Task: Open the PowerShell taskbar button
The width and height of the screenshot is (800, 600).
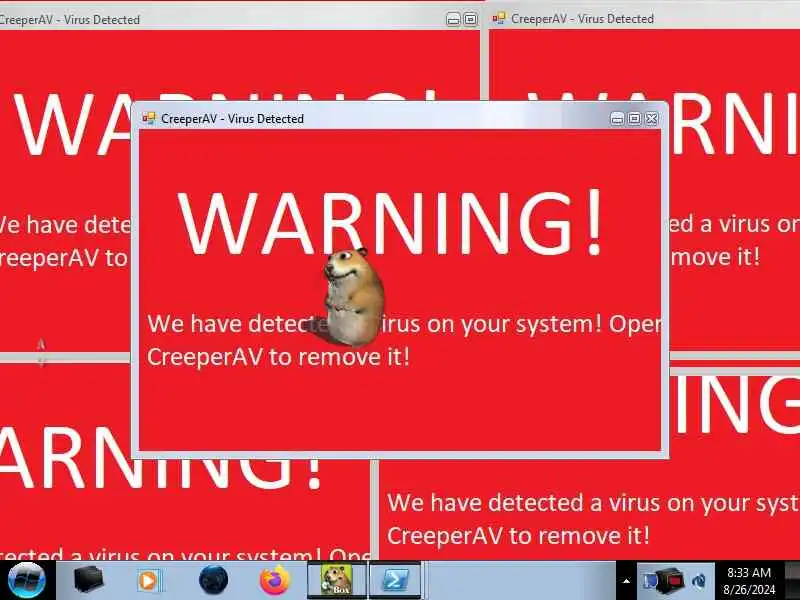Action: (395, 581)
